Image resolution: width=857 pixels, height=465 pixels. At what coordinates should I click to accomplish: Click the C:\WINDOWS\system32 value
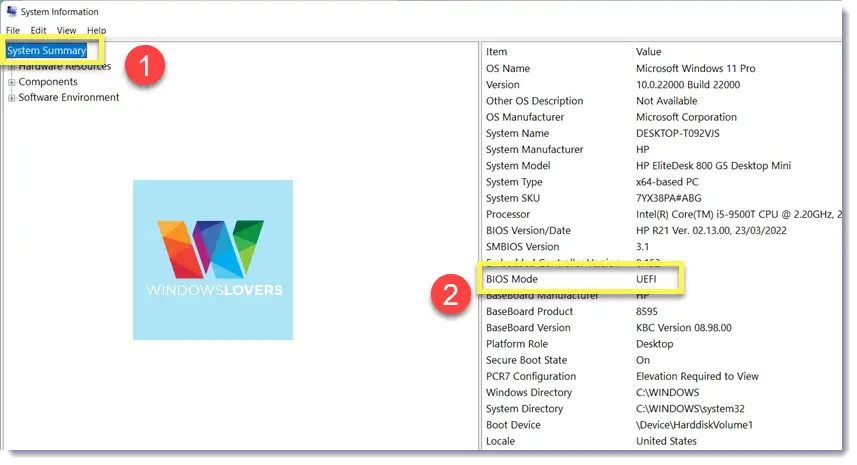coord(690,409)
